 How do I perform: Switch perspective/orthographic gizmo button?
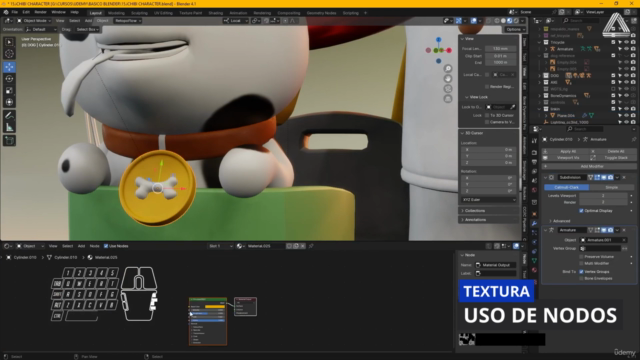[x=448, y=99]
